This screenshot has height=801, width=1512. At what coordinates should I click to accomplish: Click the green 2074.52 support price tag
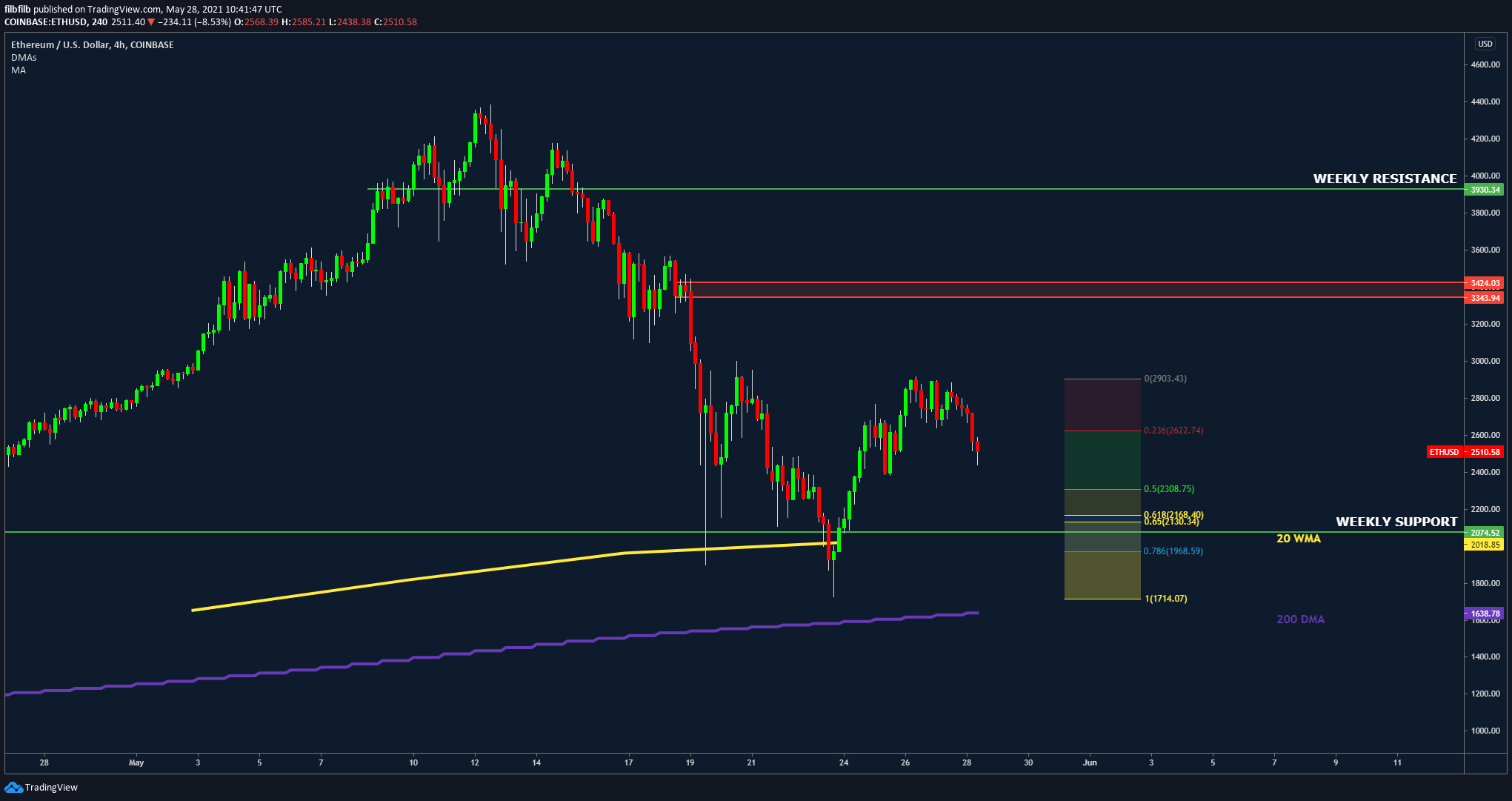pos(1485,533)
